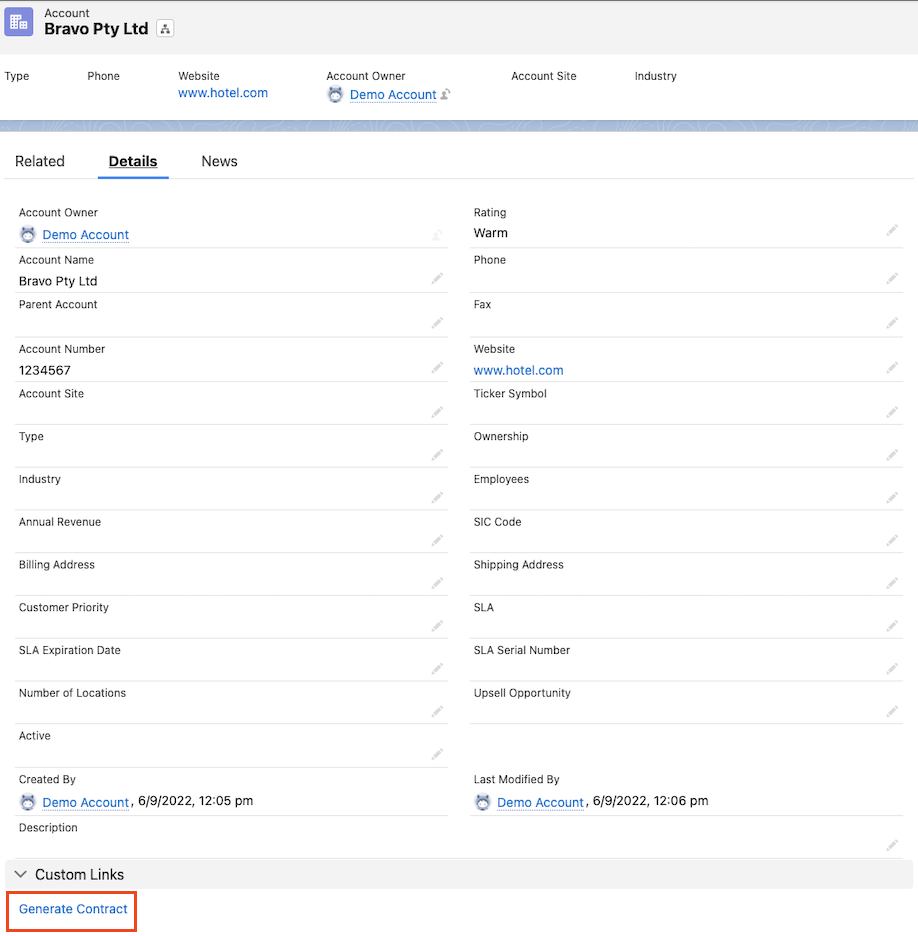Click the Account building icon in header

[19, 22]
